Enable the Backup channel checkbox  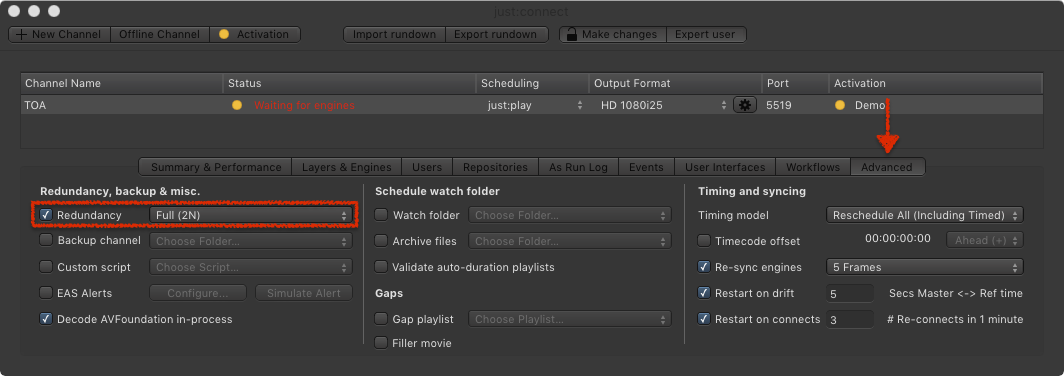pyautogui.click(x=46, y=240)
